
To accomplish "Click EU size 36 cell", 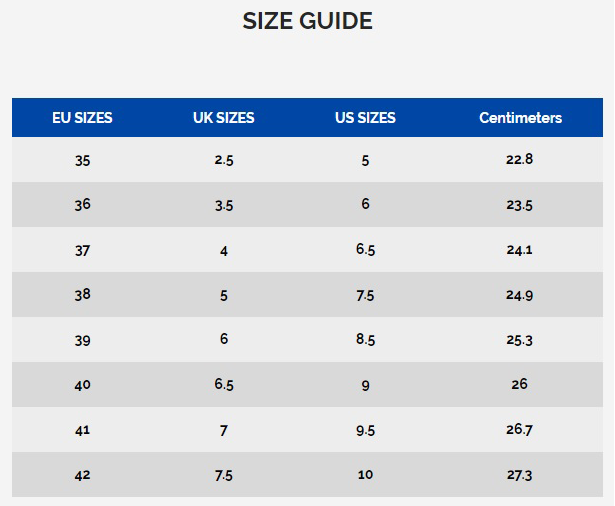I will tap(82, 204).
